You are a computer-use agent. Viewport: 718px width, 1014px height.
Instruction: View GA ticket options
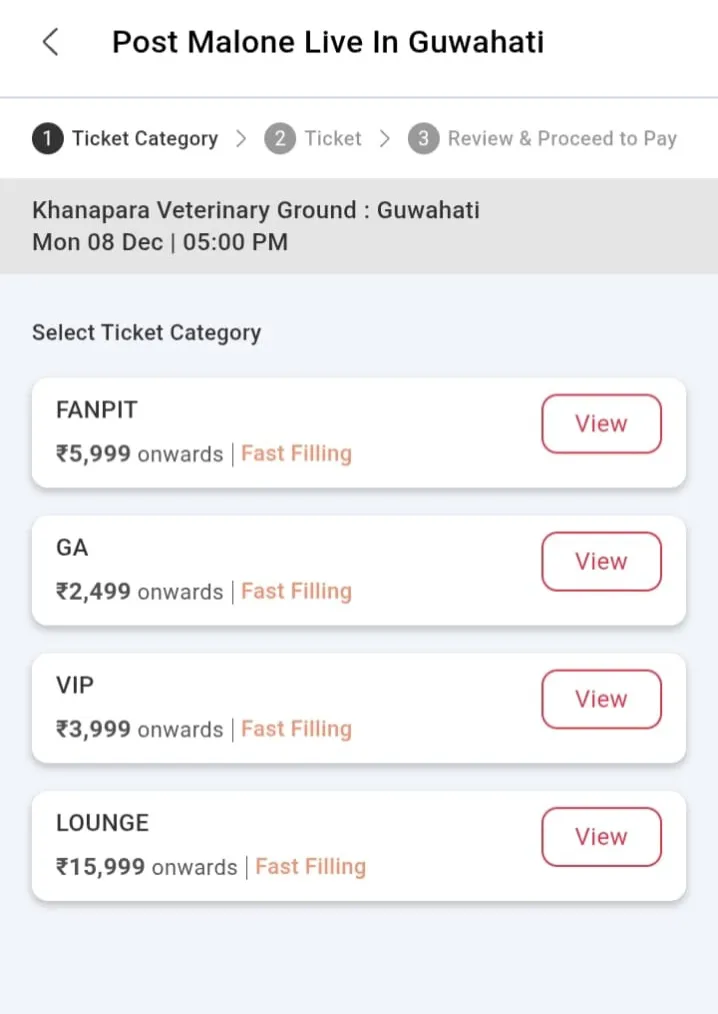coord(601,562)
